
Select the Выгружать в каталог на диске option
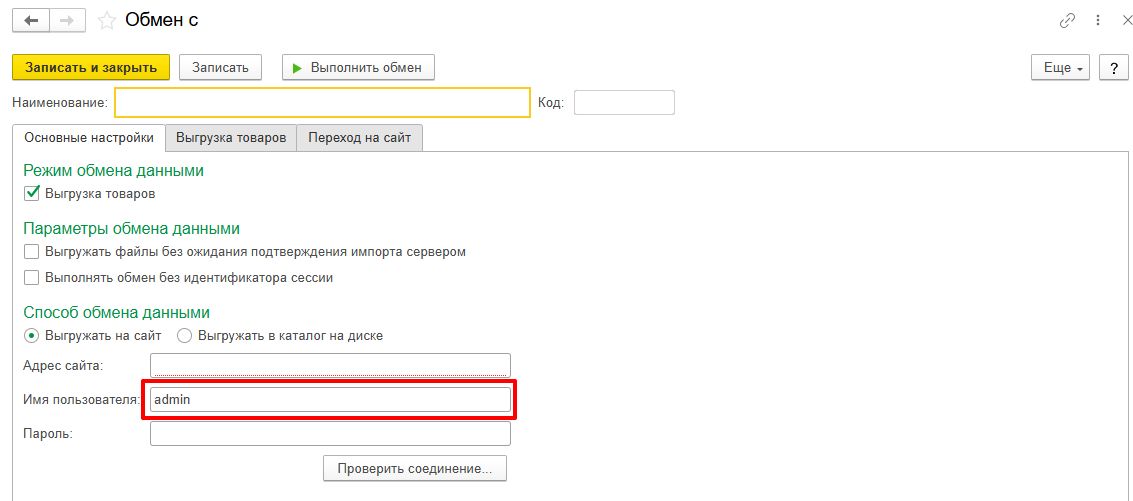[x=184, y=335]
